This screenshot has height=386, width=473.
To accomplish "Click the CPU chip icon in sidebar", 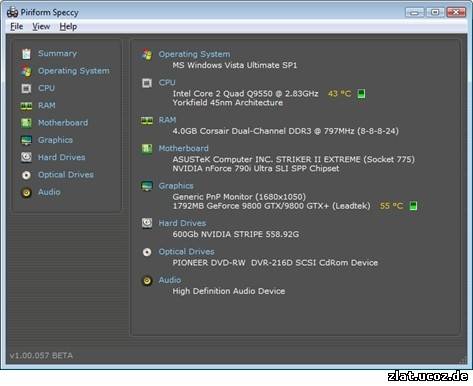I will click(x=26, y=88).
